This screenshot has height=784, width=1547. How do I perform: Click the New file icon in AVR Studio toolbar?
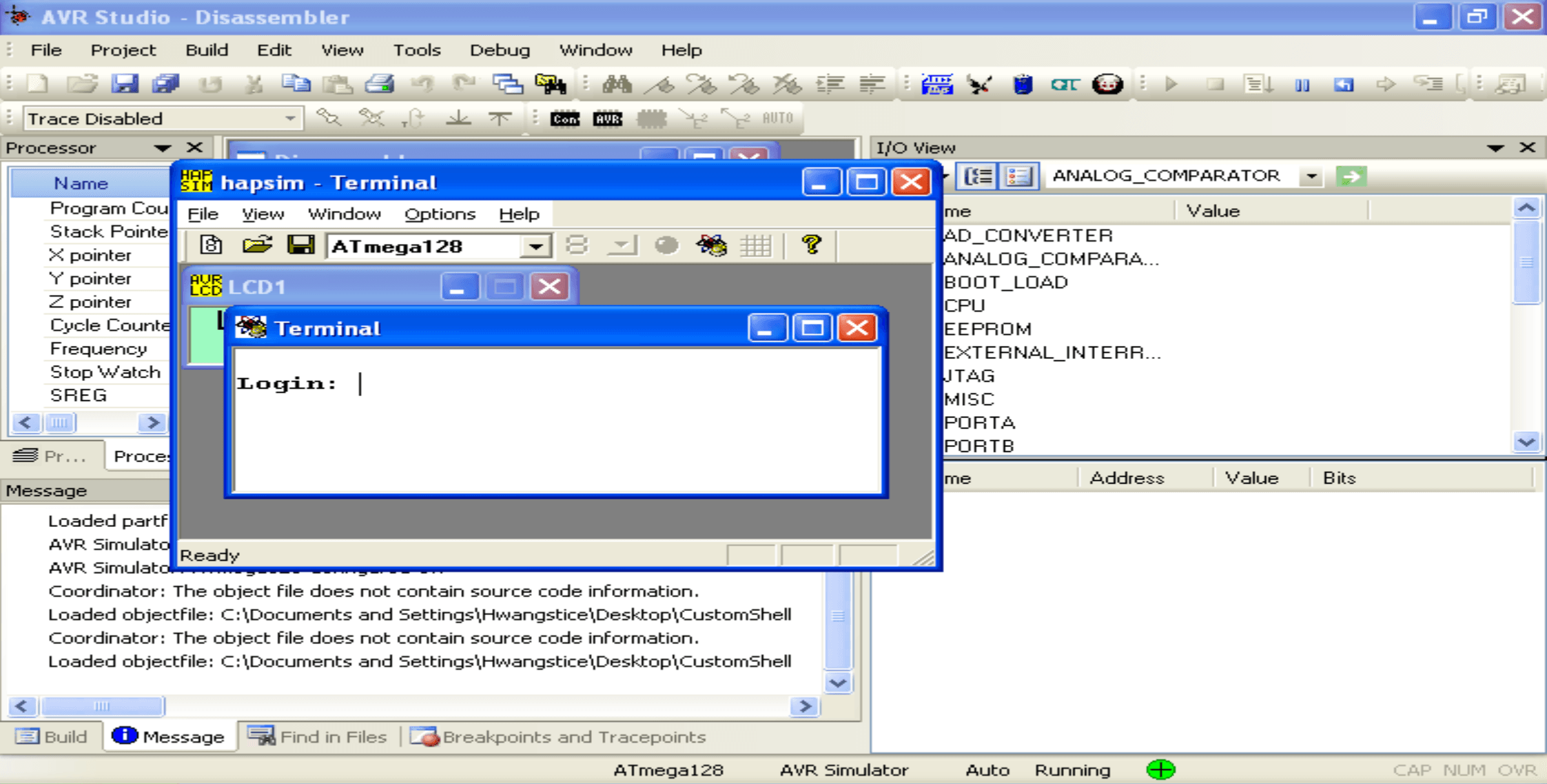[38, 84]
